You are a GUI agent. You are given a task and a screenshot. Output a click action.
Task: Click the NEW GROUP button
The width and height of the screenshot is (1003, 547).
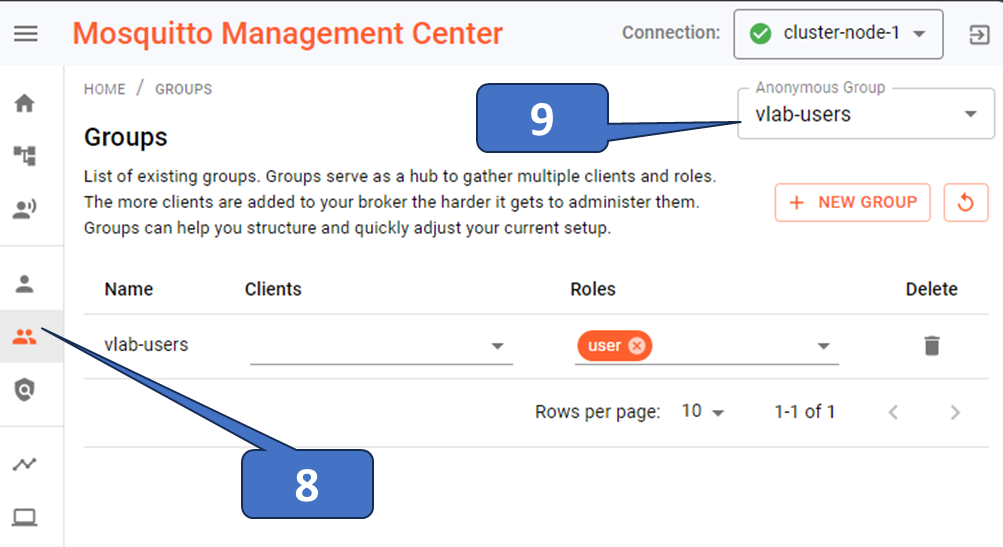[x=853, y=203]
